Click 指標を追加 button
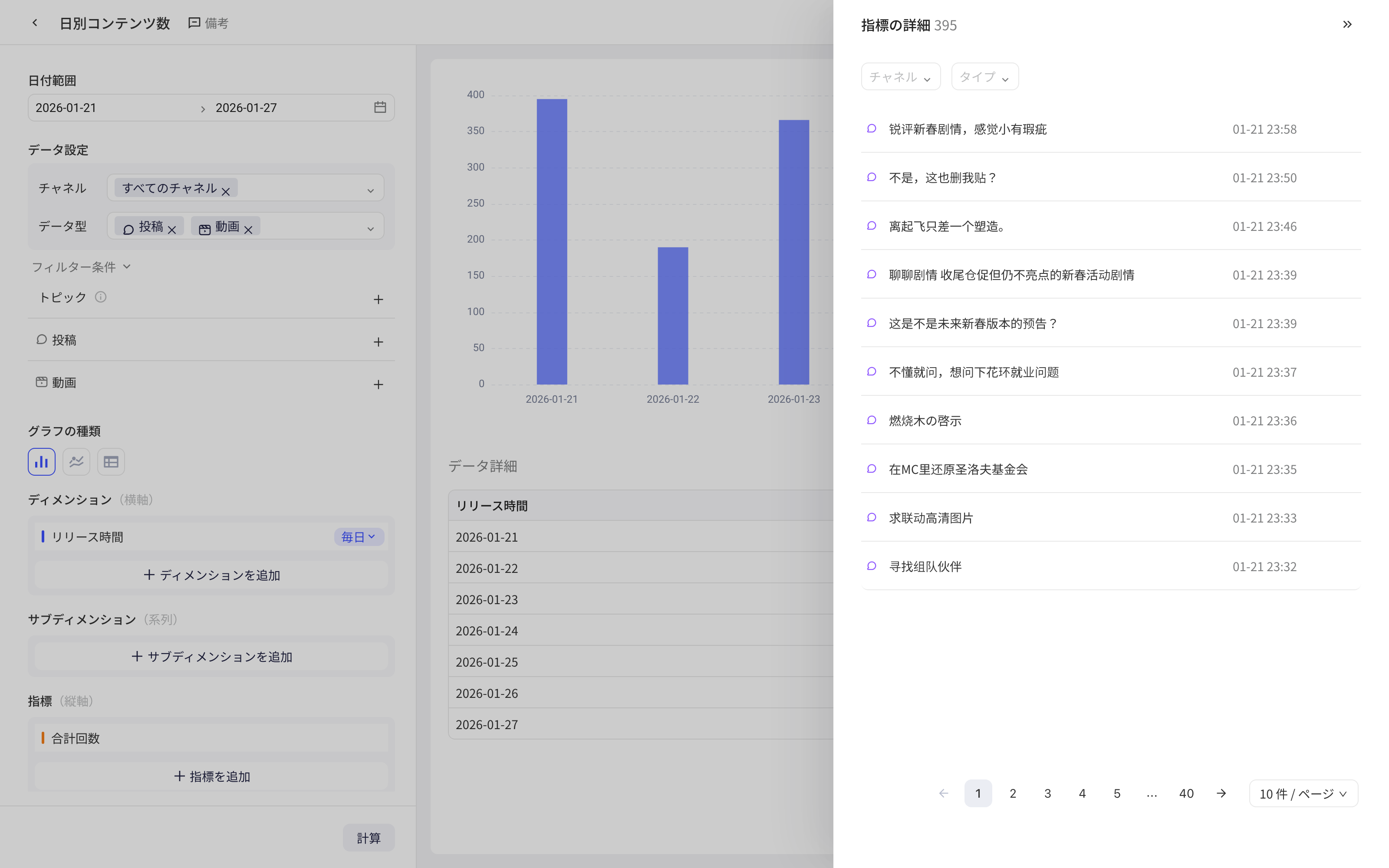The image size is (1389, 868). (211, 776)
